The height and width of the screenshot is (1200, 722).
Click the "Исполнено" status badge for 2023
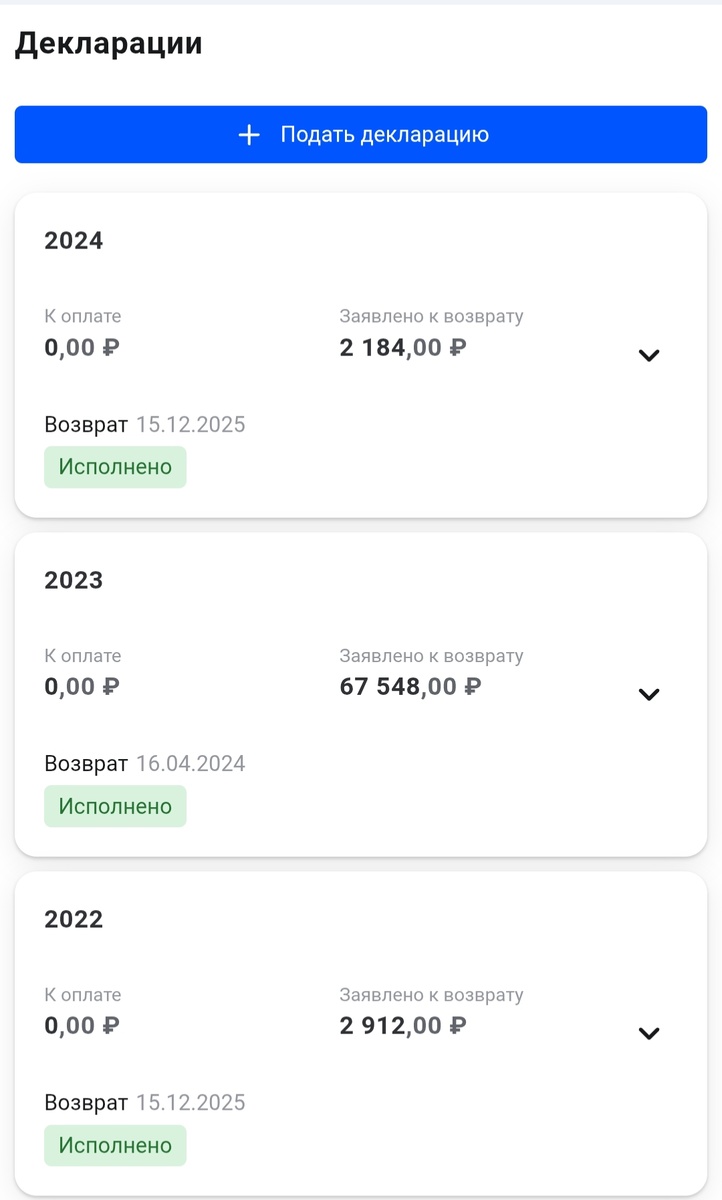[115, 806]
